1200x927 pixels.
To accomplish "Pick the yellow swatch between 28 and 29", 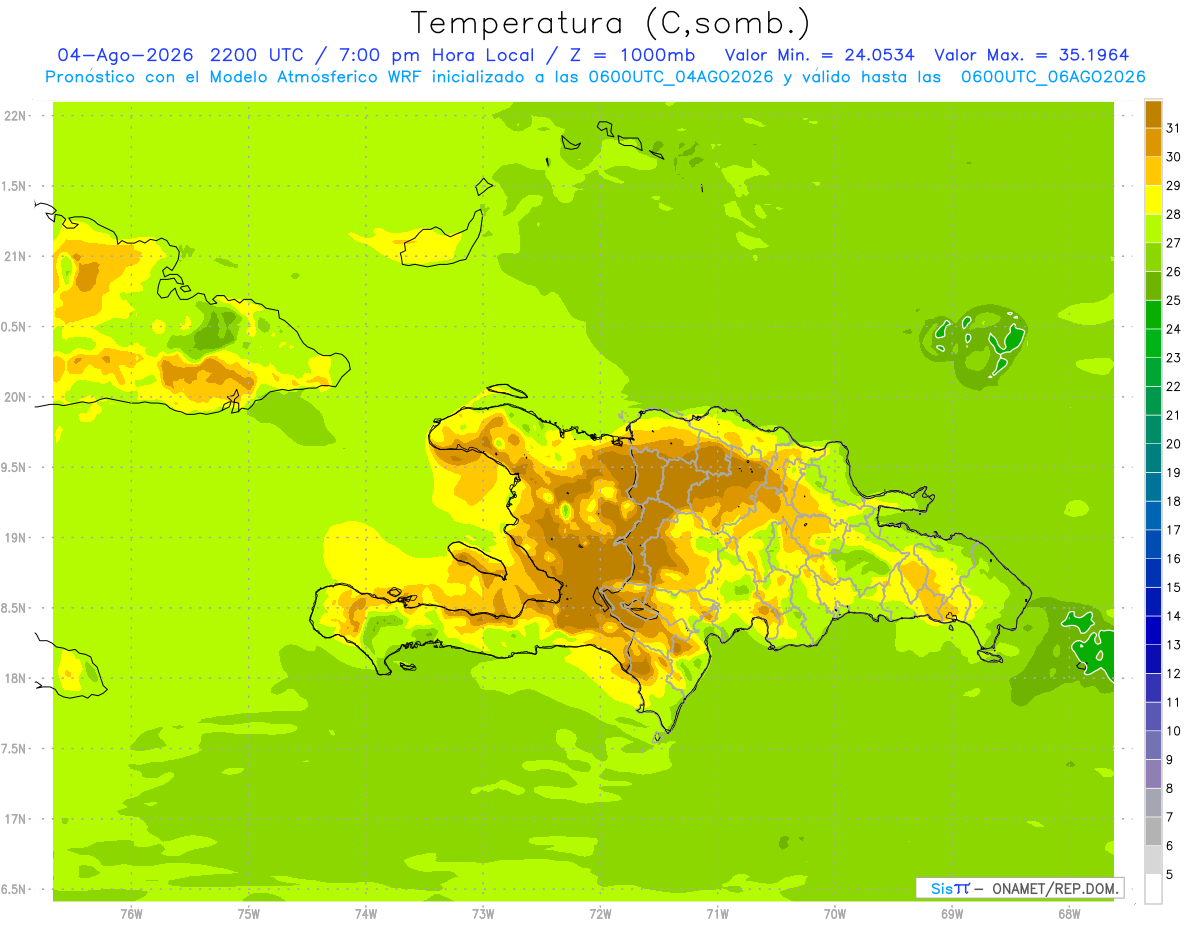I will pos(1153,200).
